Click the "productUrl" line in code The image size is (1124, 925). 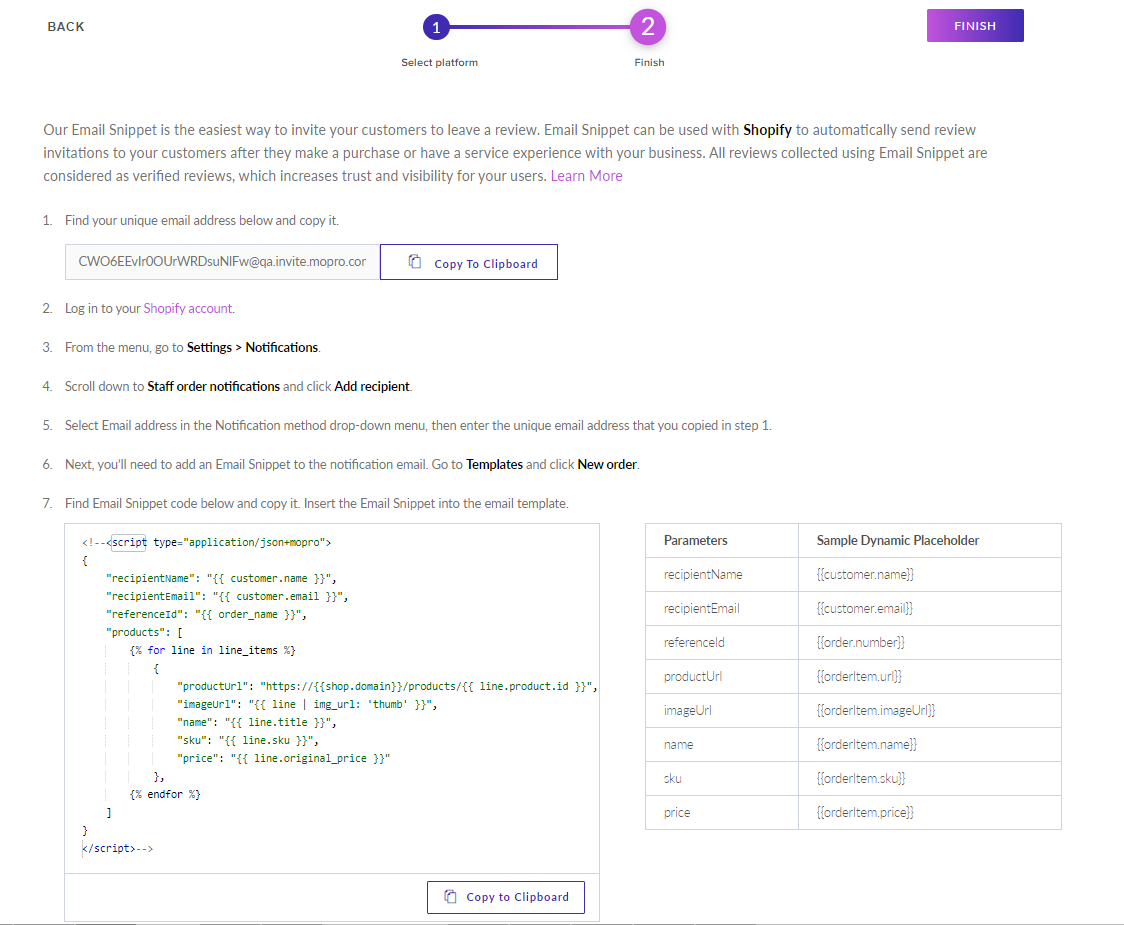387,686
